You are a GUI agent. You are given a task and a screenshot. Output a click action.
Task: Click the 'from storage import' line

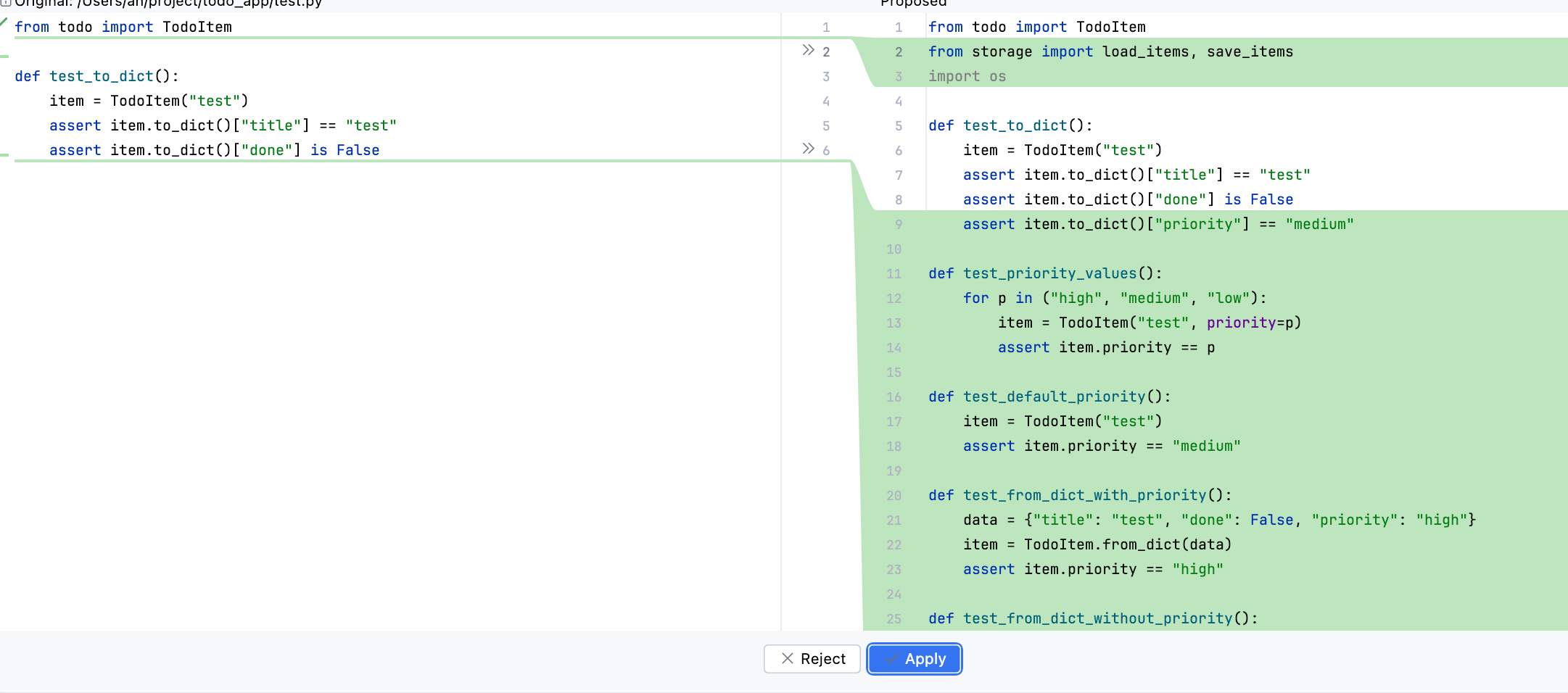point(1110,51)
